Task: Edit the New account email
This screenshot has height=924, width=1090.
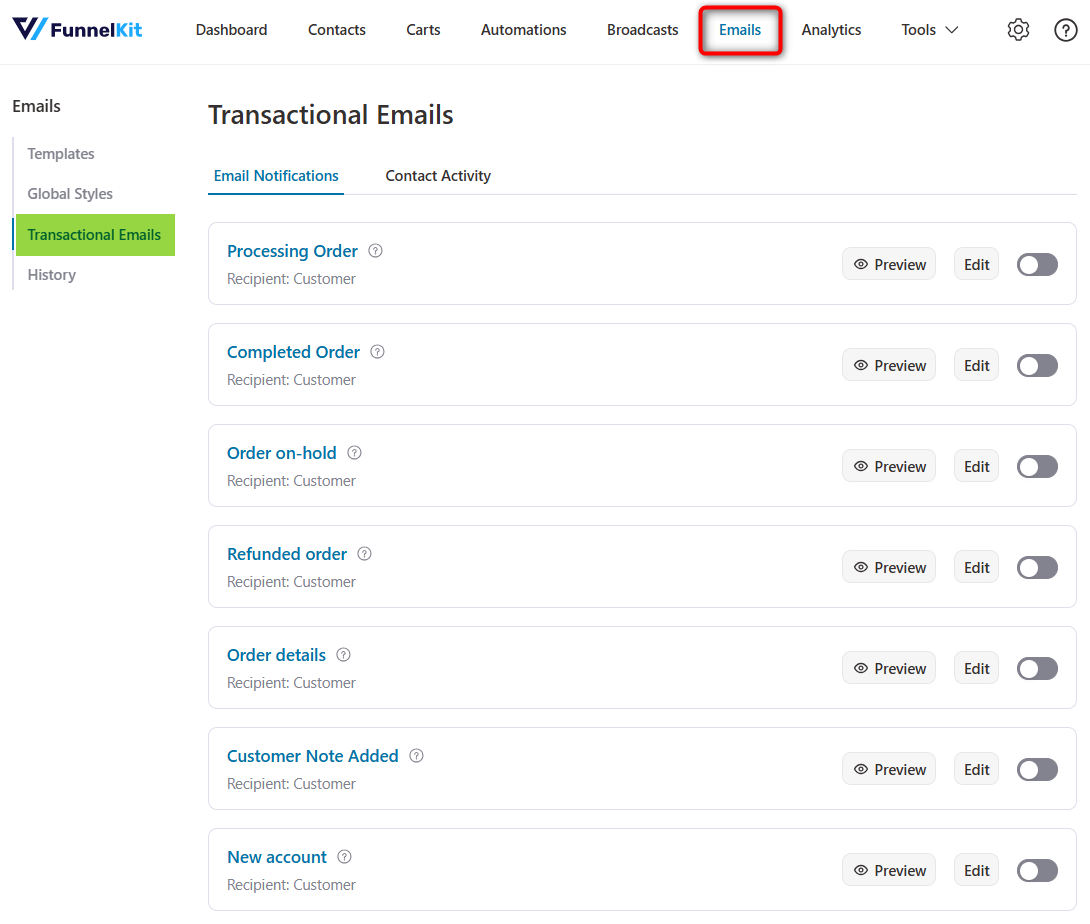Action: 976,870
